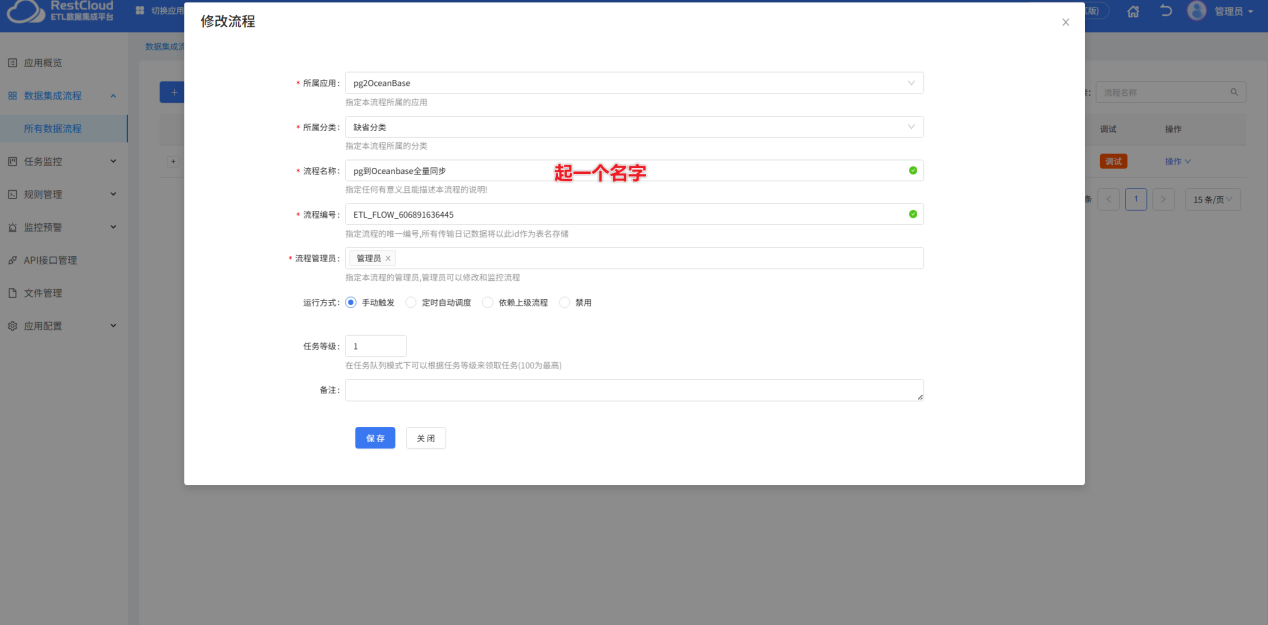
Task: Collapse the 数据集成流程 sidebar section
Action: coord(113,95)
